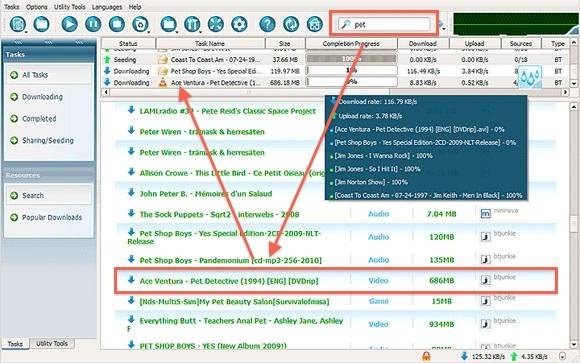
Task: Click the green speed graph in toolbar
Action: 515,24
